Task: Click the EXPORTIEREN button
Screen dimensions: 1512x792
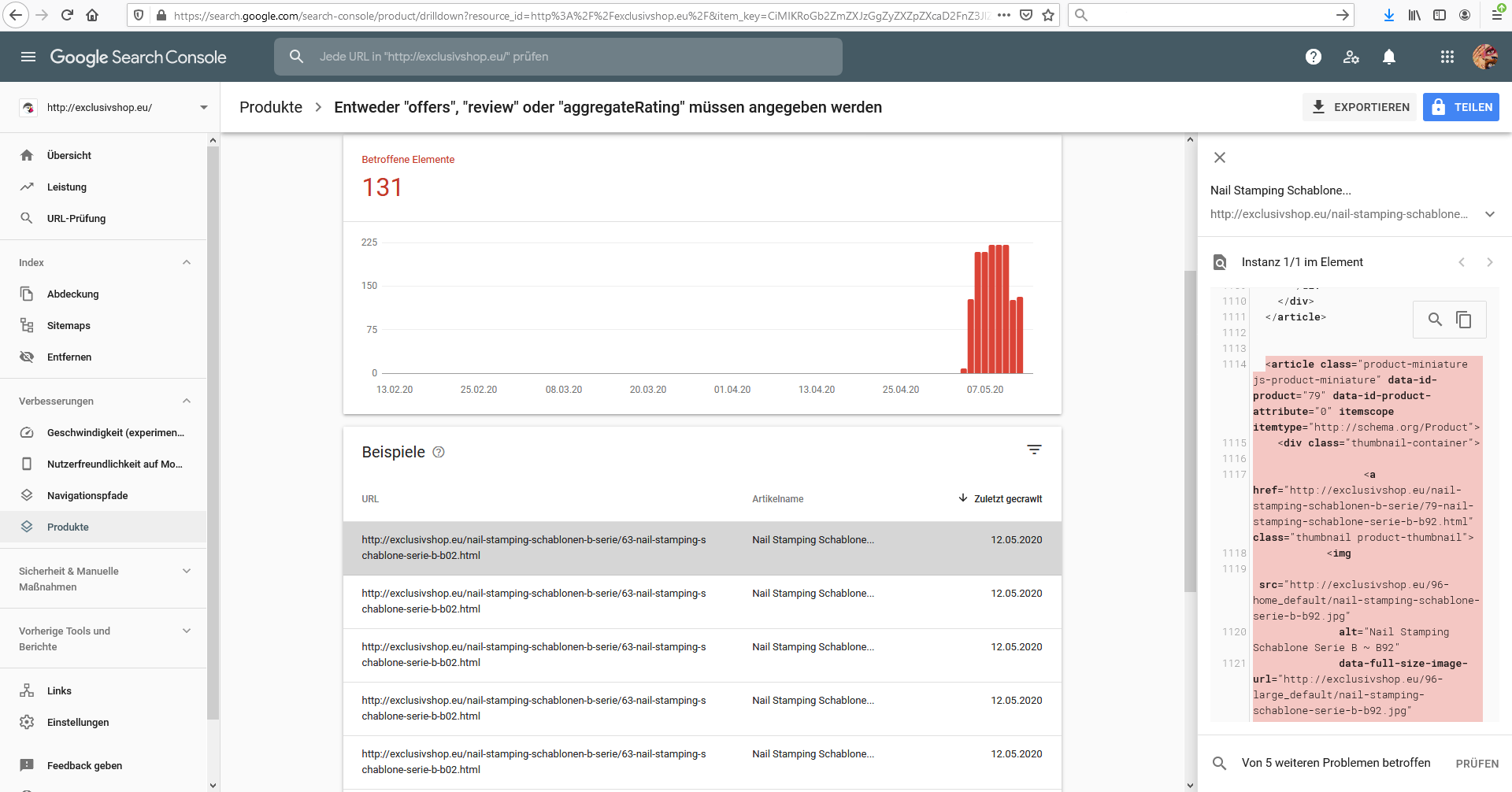Action: point(1359,107)
